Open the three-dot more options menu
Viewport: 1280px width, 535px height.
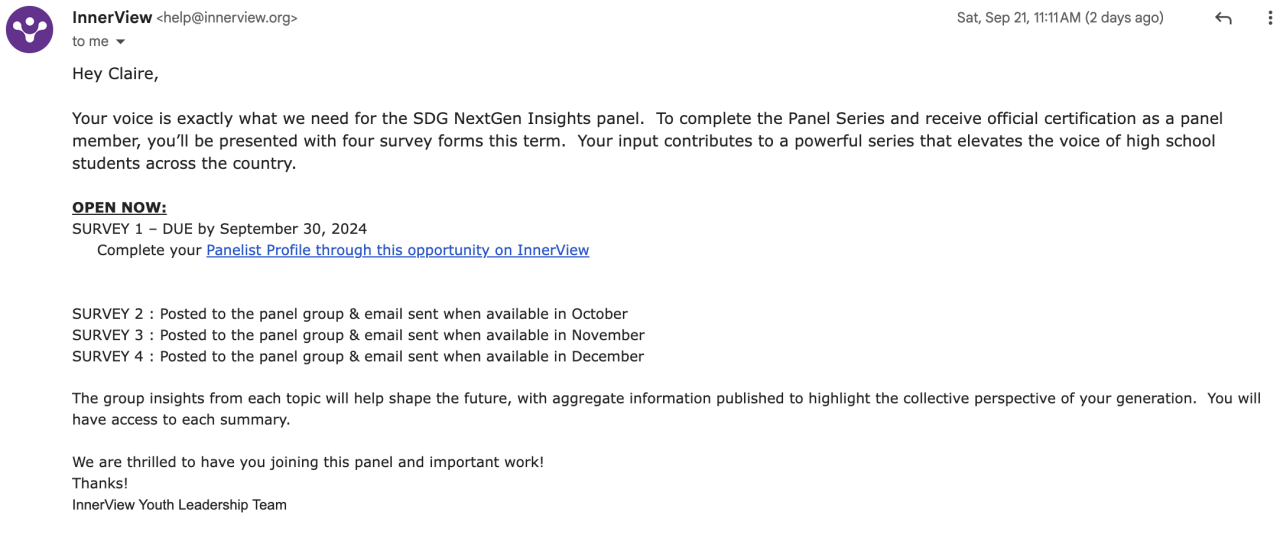tap(1270, 18)
